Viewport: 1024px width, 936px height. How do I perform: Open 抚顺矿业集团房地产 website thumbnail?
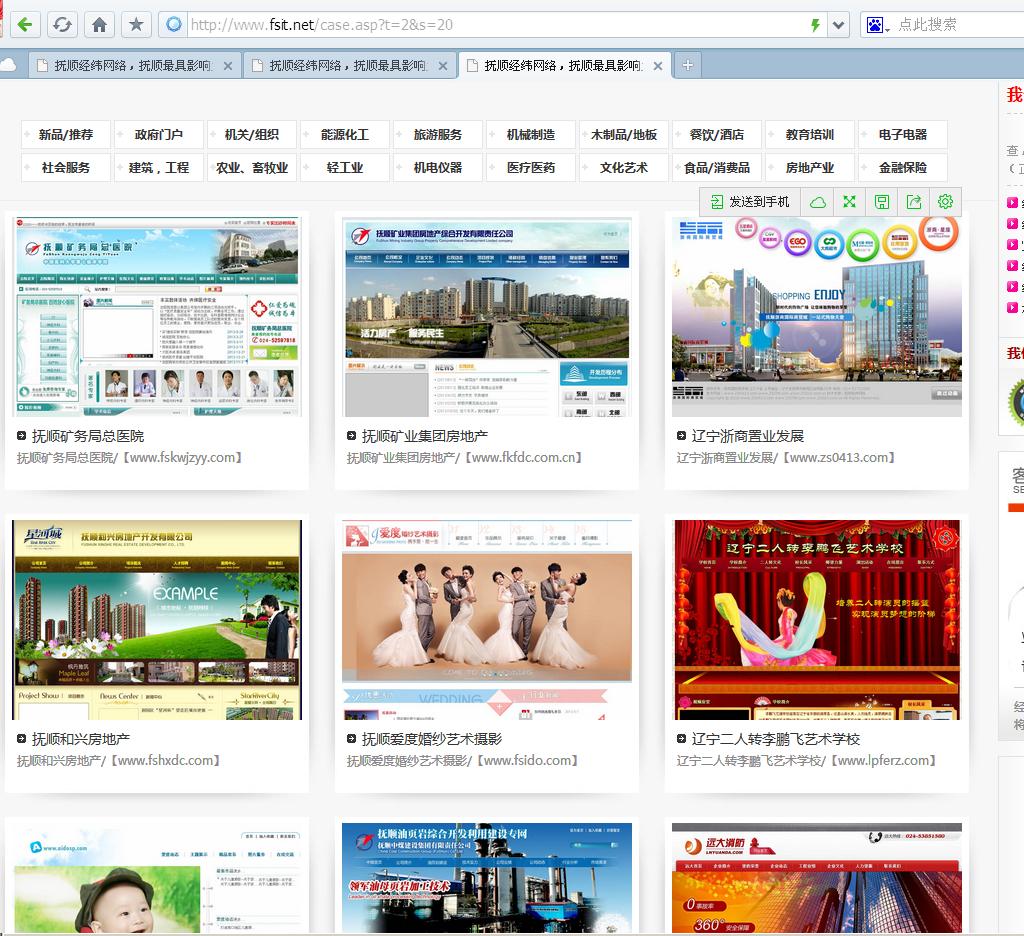tap(487, 317)
